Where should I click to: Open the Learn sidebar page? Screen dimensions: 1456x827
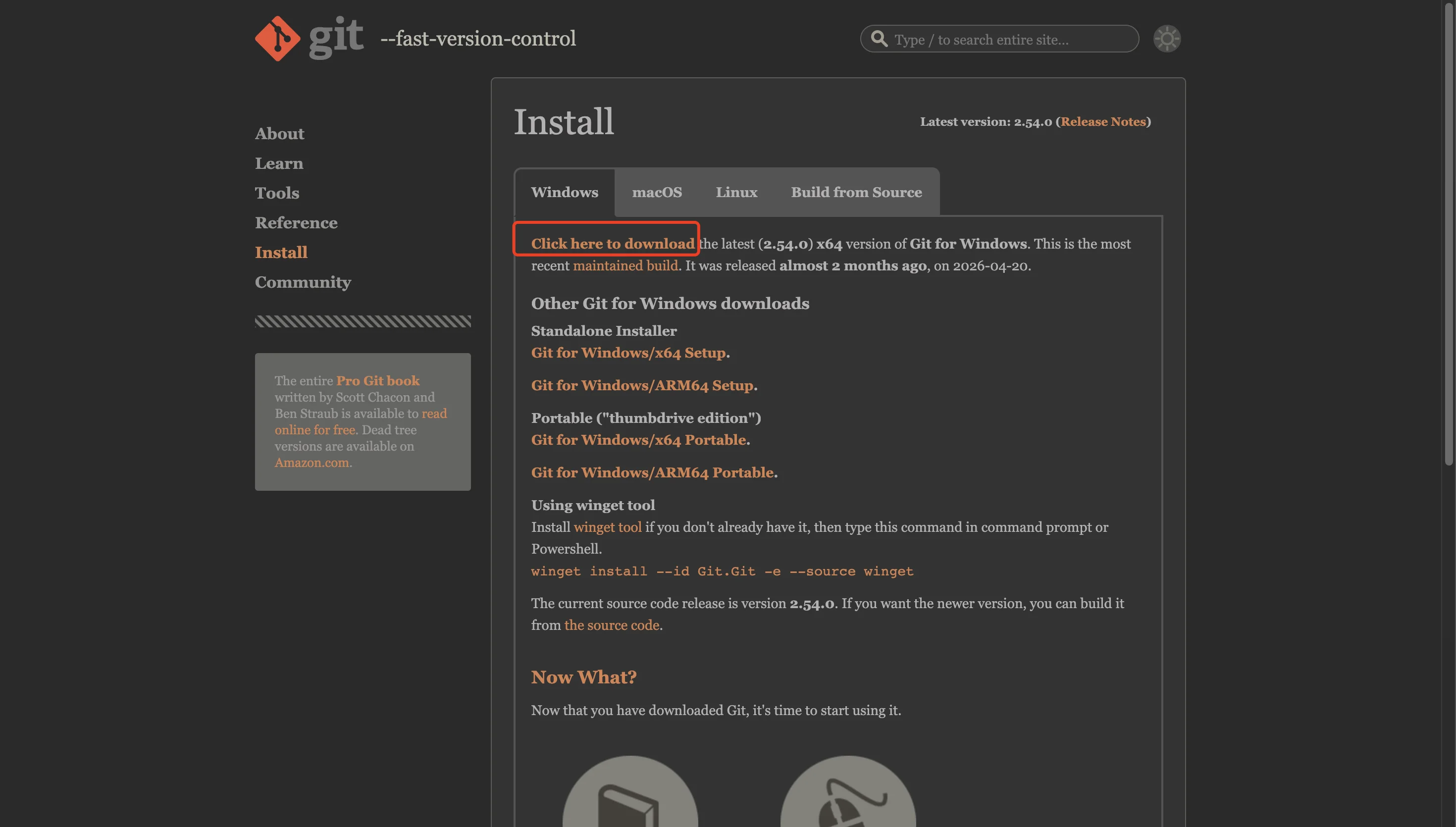pyautogui.click(x=279, y=163)
